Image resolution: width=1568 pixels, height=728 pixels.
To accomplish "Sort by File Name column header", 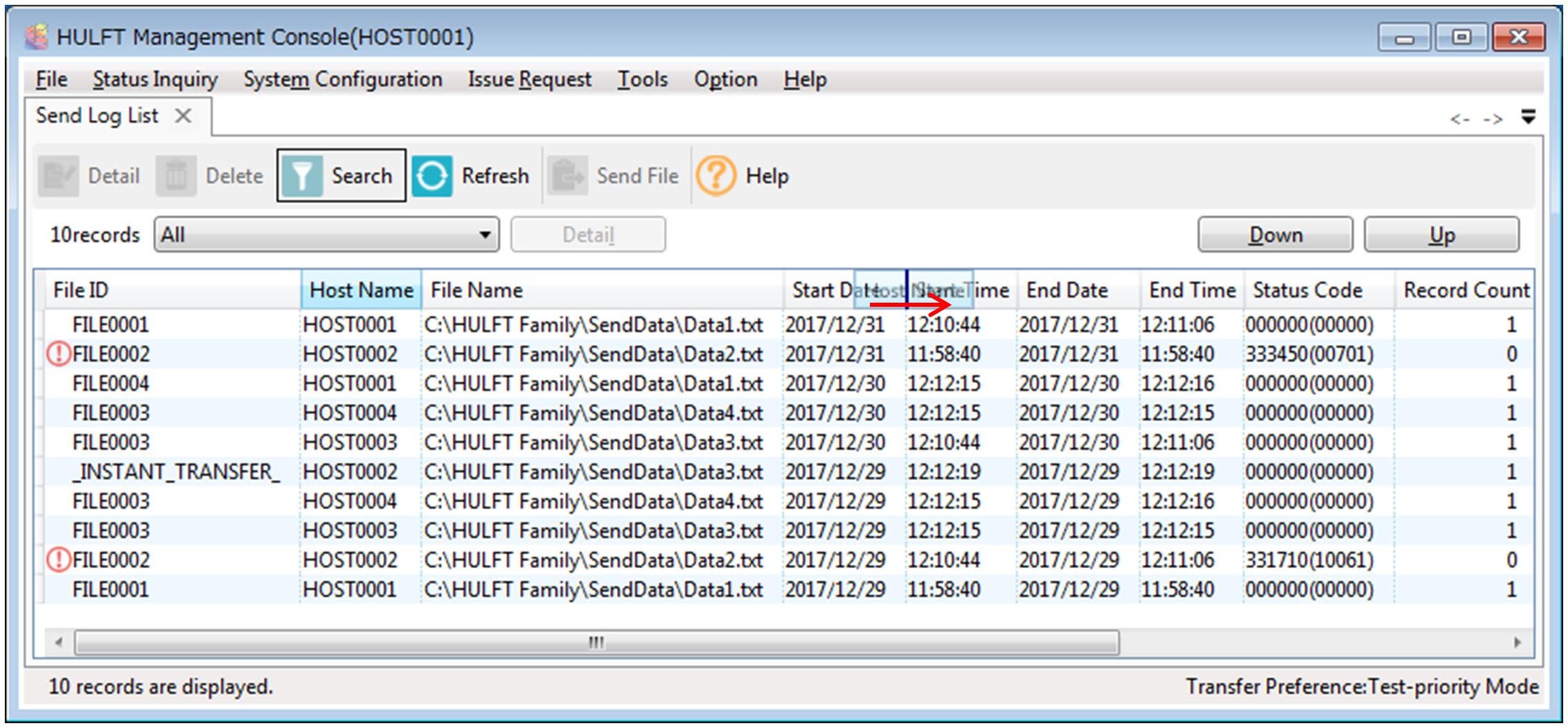I will (x=603, y=290).
